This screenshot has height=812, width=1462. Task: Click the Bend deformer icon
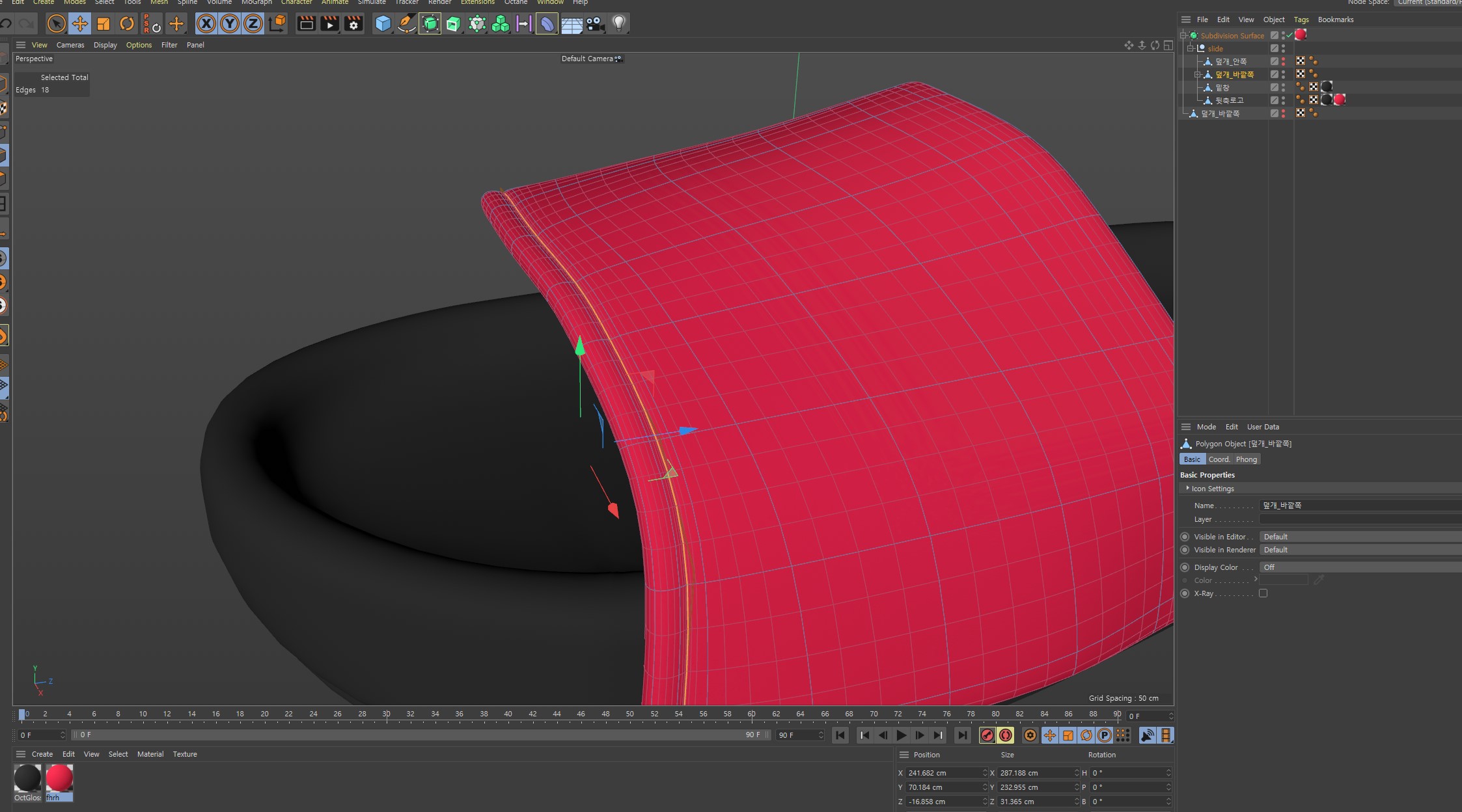click(547, 24)
